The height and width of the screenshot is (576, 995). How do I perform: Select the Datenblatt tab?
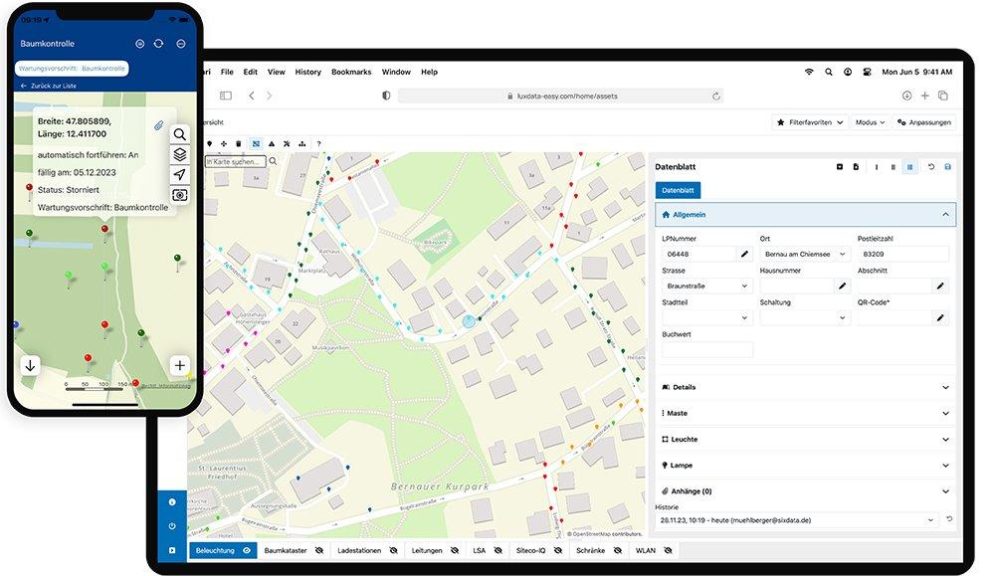tap(678, 190)
